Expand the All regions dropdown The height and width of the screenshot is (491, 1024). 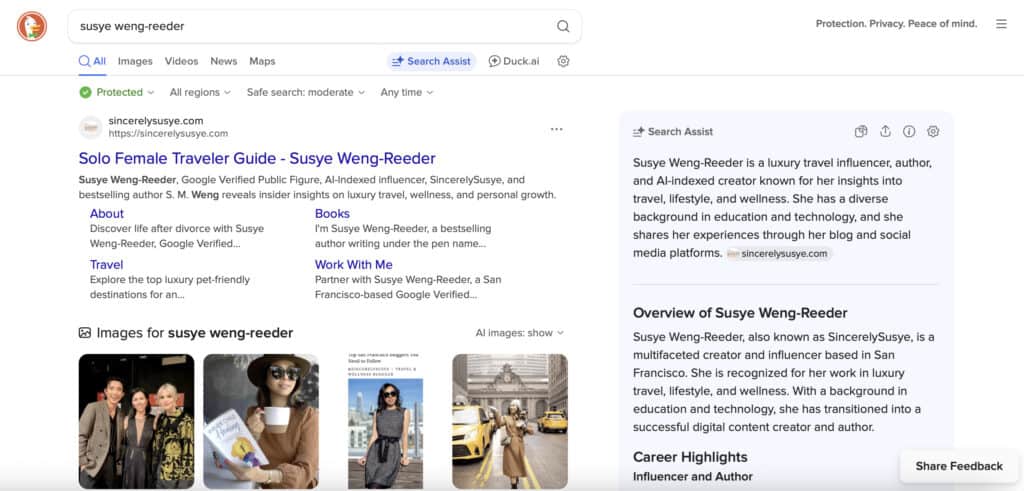(x=200, y=92)
